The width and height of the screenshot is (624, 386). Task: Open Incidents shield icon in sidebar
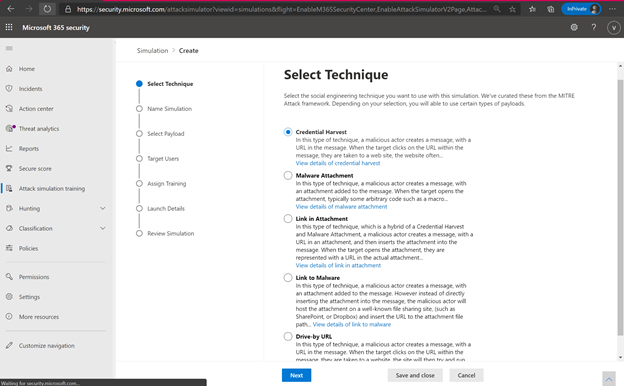click(x=9, y=88)
